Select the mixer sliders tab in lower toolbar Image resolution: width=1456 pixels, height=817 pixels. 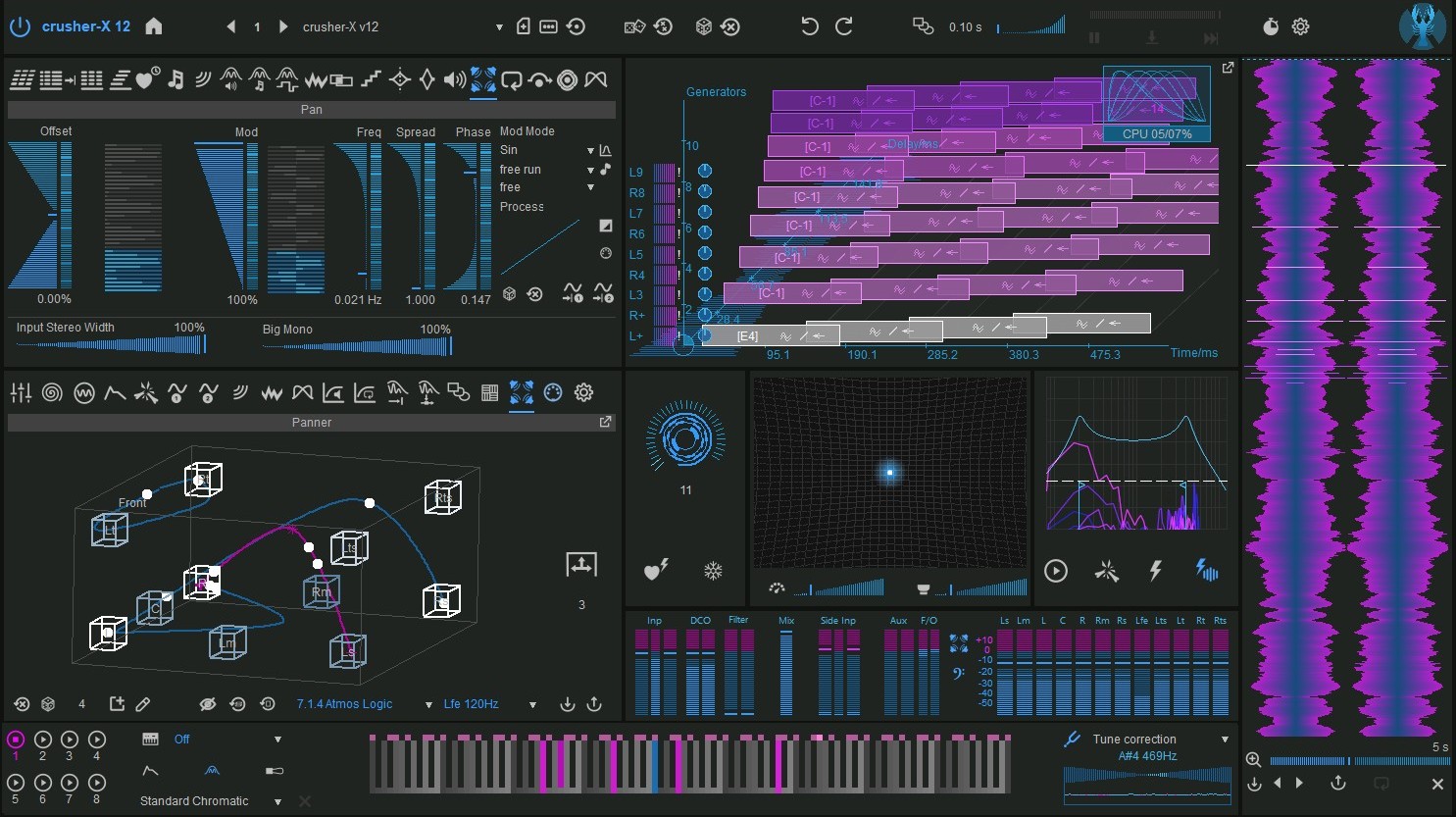coord(21,393)
